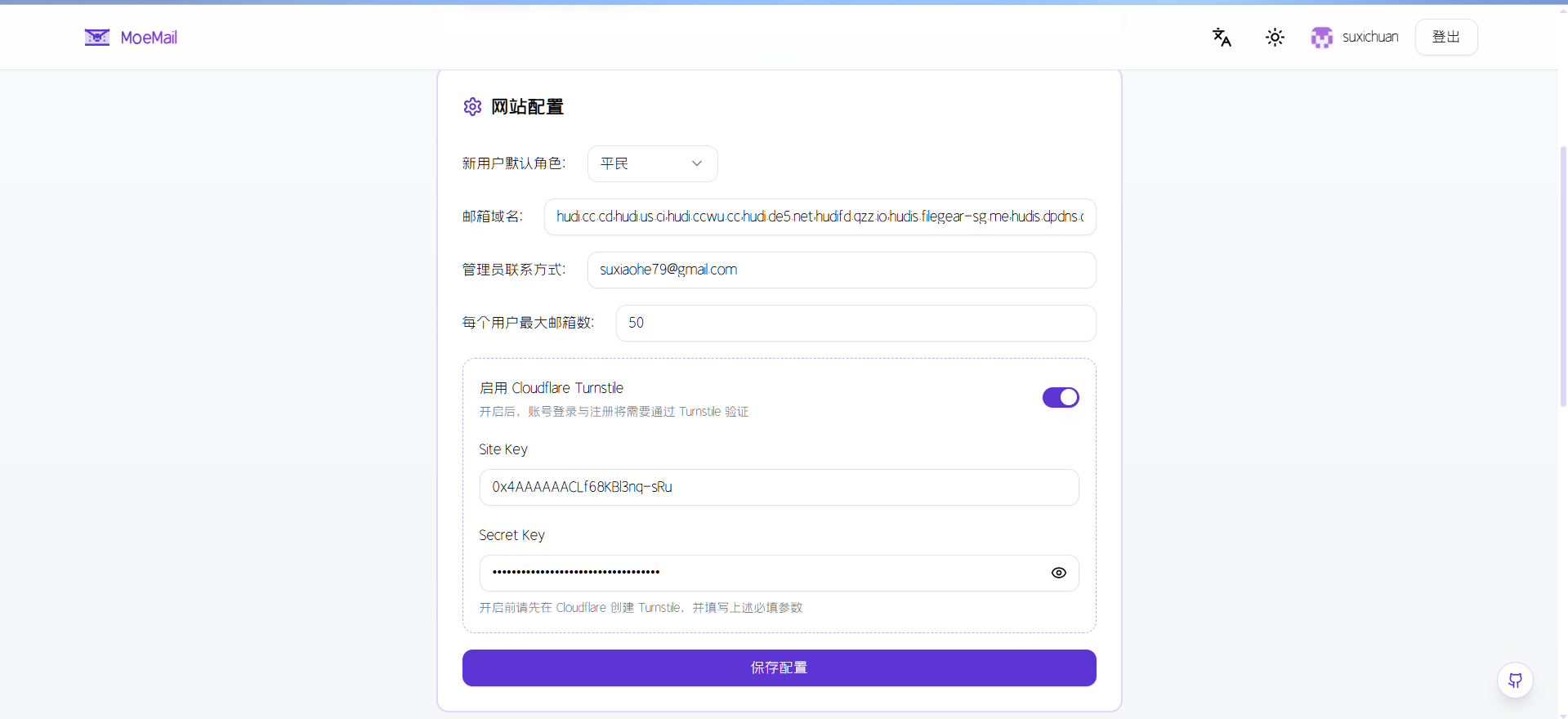Click the gear icon beside 网站配置
The image size is (1568, 719).
pos(472,107)
